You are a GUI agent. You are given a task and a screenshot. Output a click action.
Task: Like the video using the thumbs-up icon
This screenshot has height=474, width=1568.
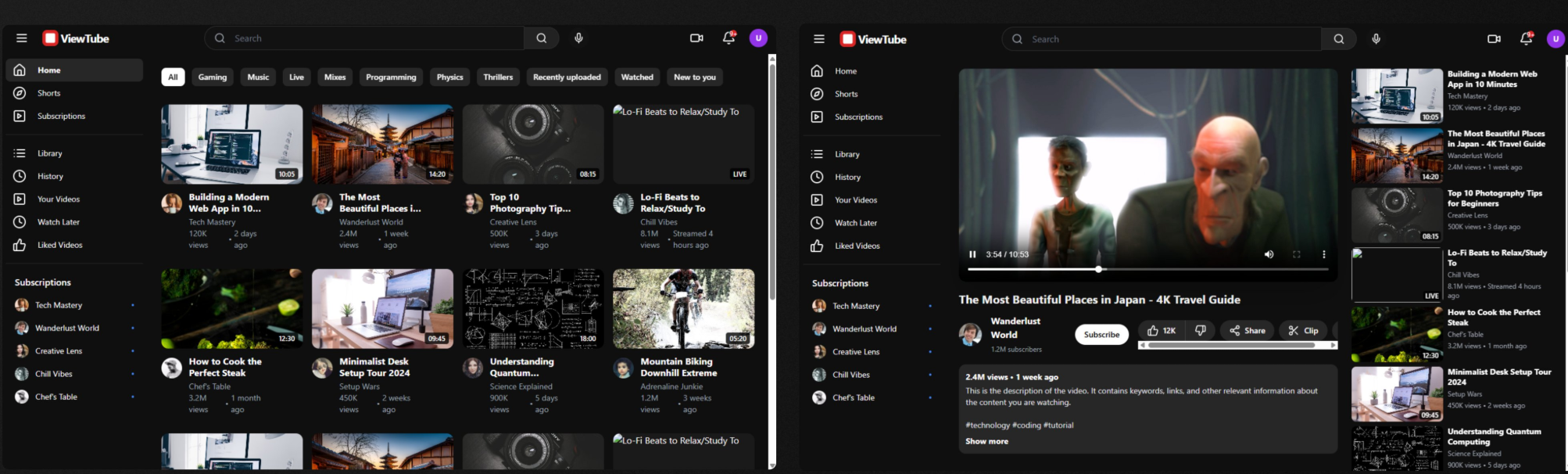coord(1154,331)
